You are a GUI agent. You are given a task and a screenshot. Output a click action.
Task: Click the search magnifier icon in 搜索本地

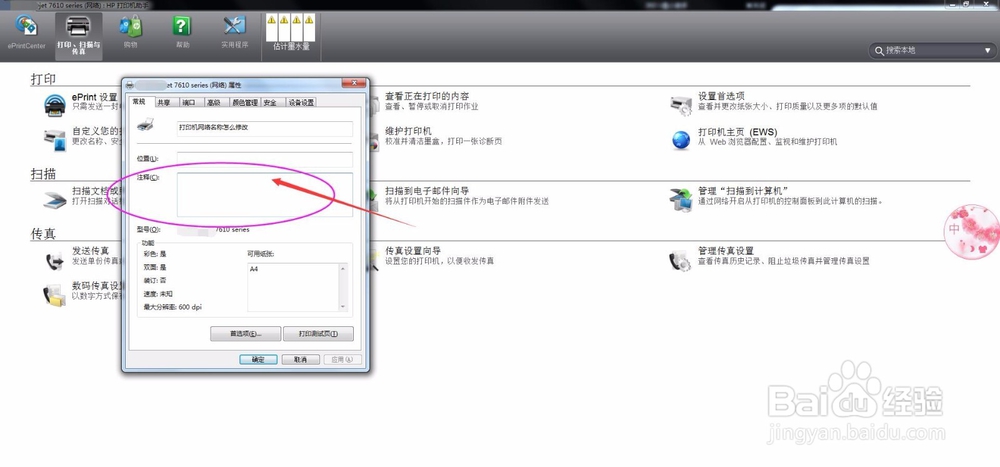(x=879, y=50)
